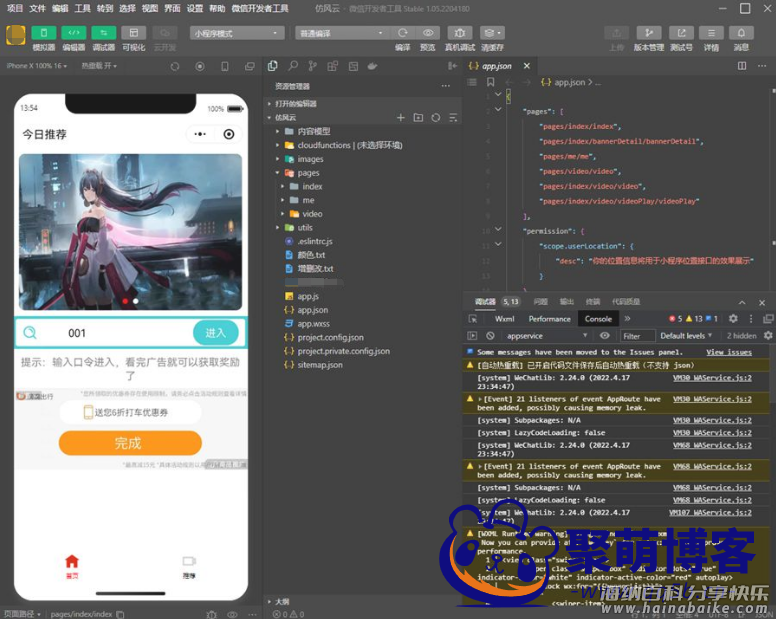The height and width of the screenshot is (619, 776).
Task: Open the 工具 menu
Action: 82,8
